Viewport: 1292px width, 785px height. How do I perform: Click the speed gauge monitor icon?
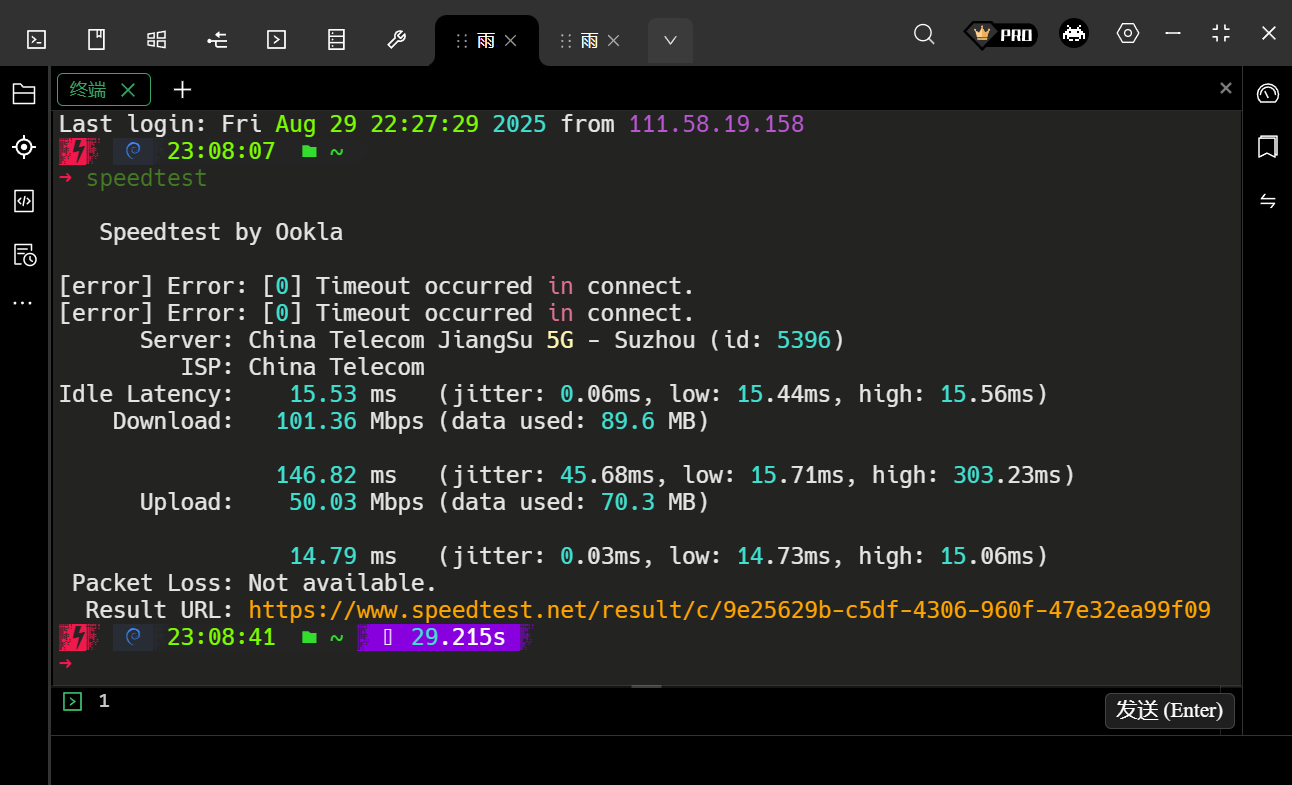(1267, 94)
